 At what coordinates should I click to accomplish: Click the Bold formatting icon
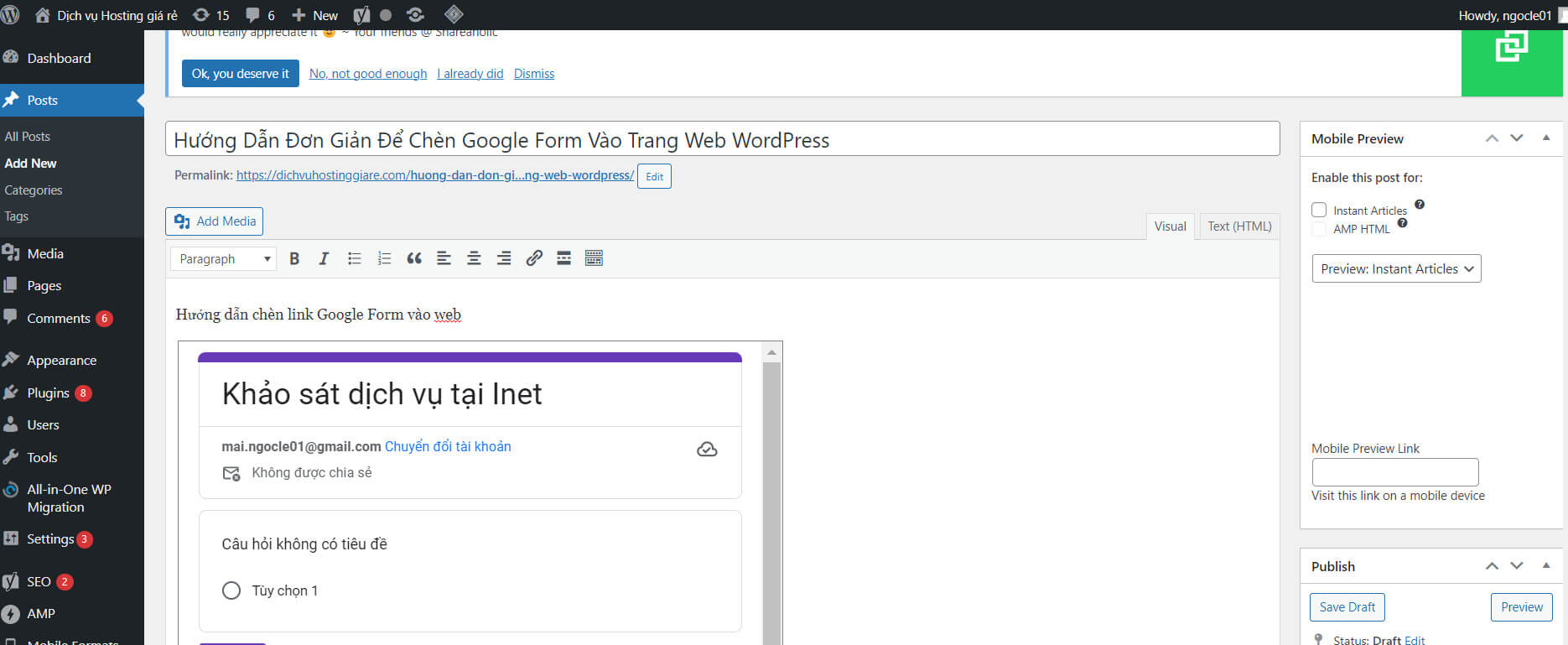pyautogui.click(x=294, y=258)
